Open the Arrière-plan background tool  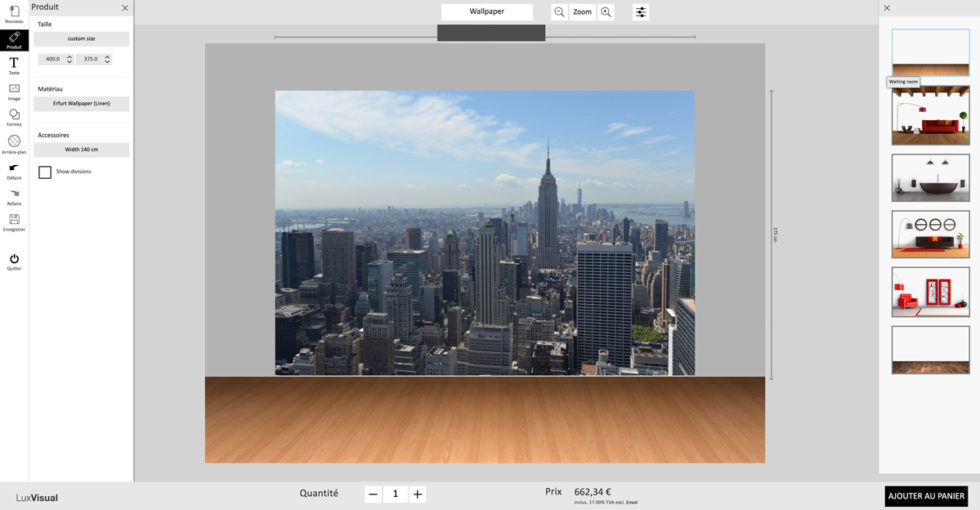click(14, 142)
